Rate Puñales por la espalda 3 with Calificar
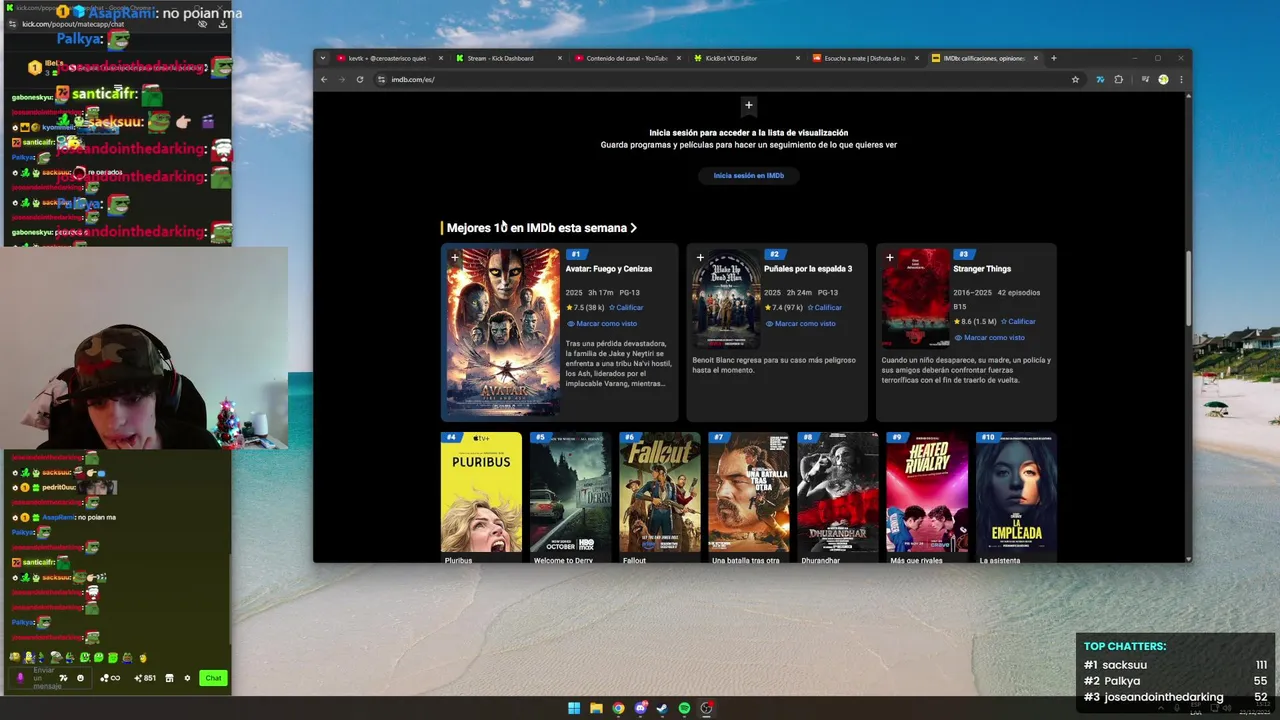The width and height of the screenshot is (1280, 720). pos(825,308)
